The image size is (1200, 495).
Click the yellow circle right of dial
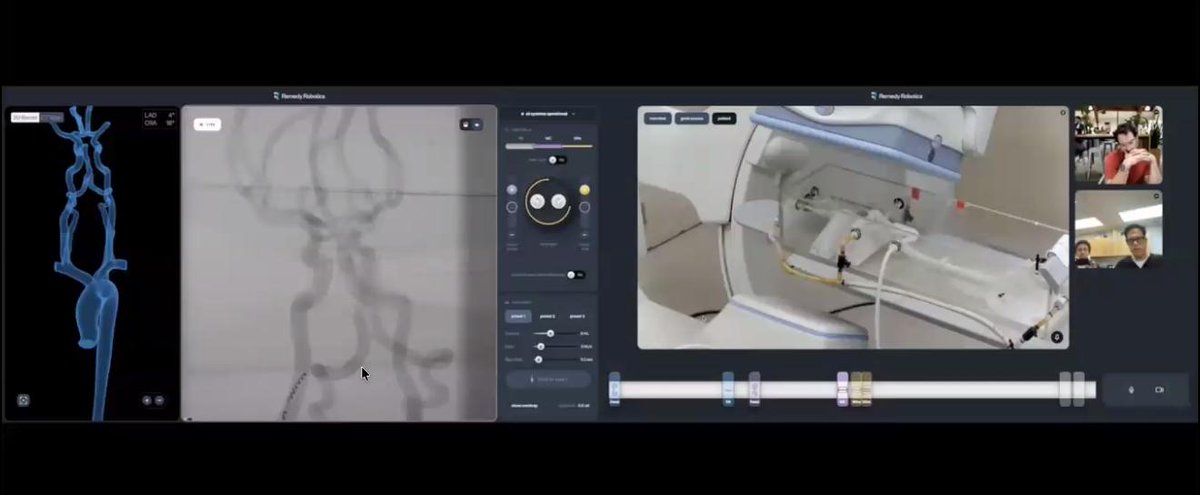pos(585,189)
